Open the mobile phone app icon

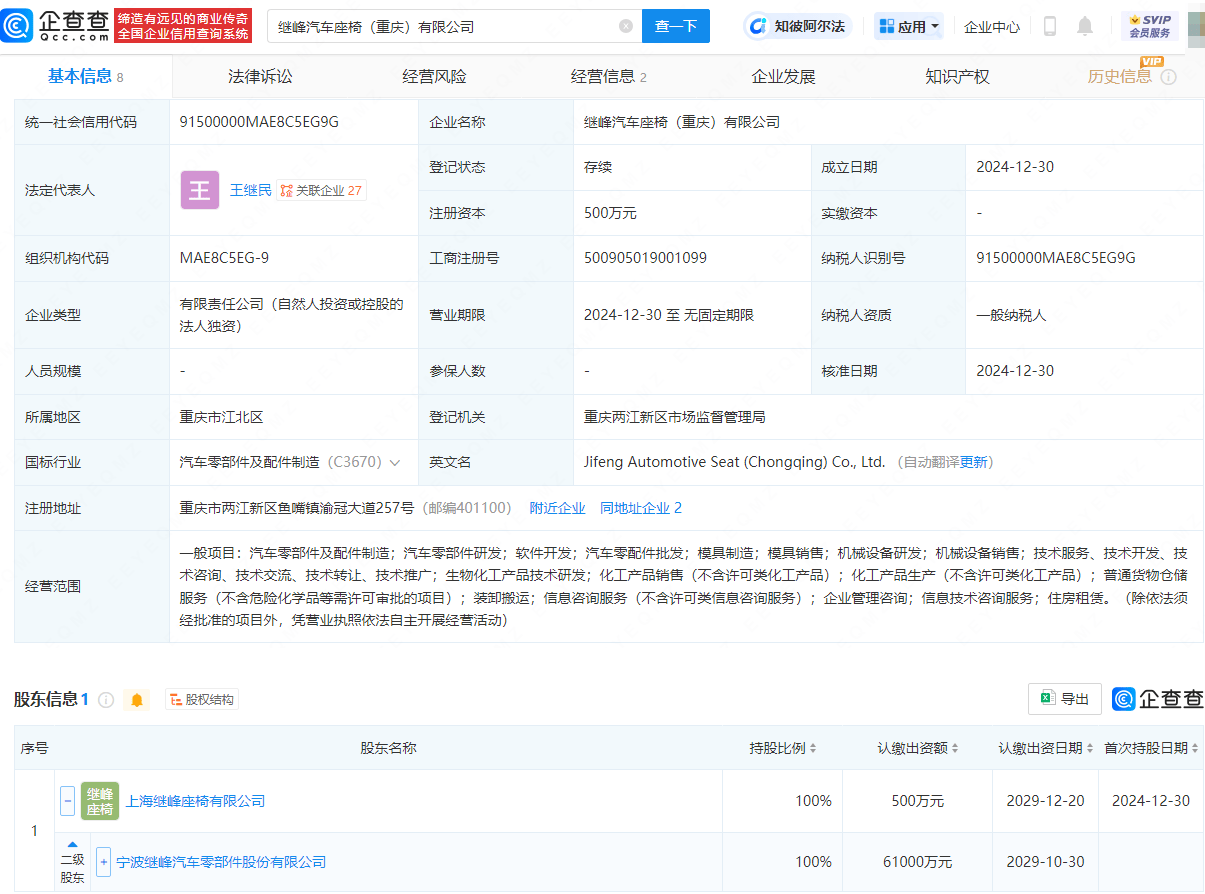[1049, 27]
